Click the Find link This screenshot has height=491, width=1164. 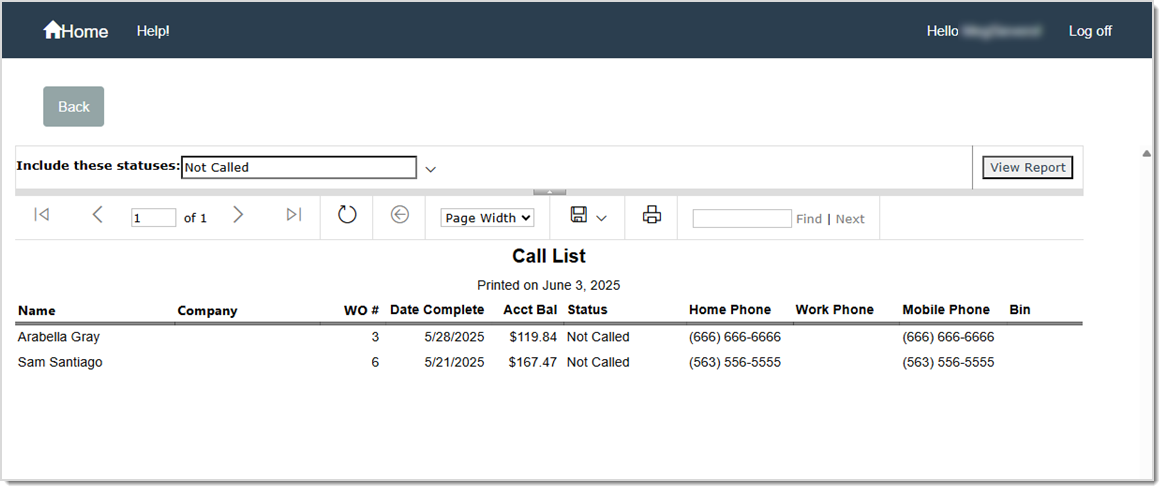pos(808,218)
